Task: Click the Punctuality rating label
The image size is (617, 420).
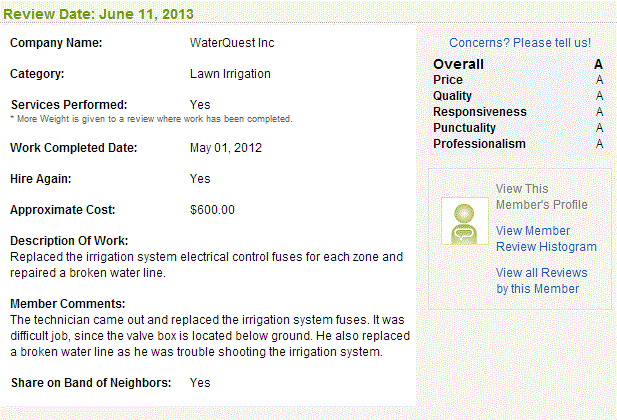Action: (464, 128)
